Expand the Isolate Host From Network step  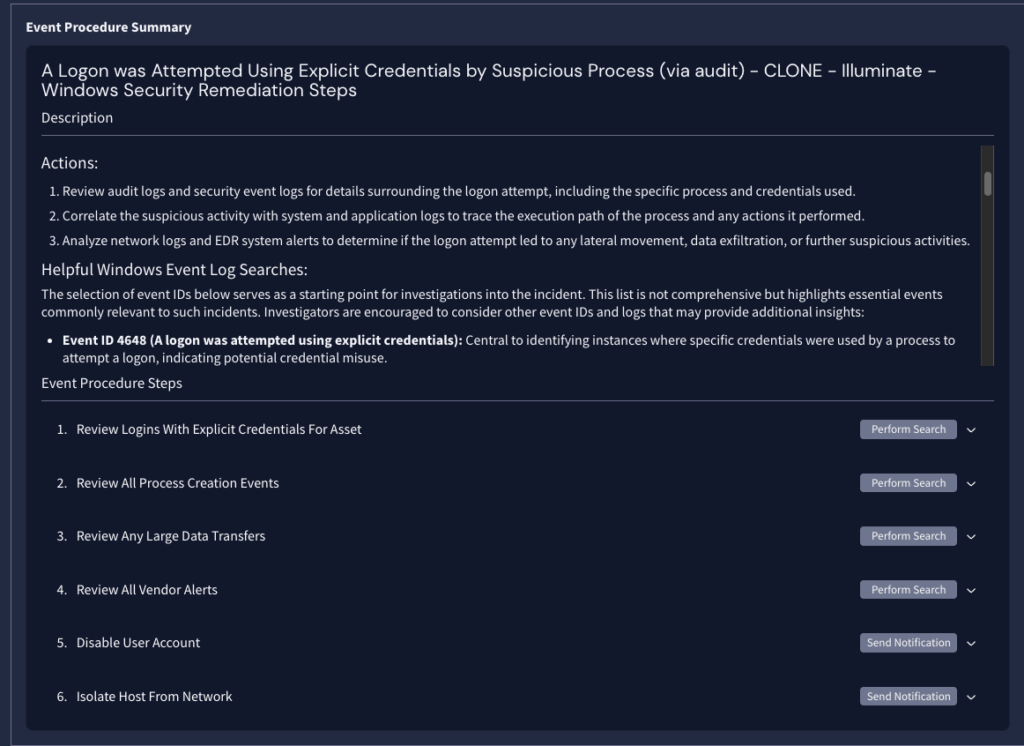[x=969, y=696]
